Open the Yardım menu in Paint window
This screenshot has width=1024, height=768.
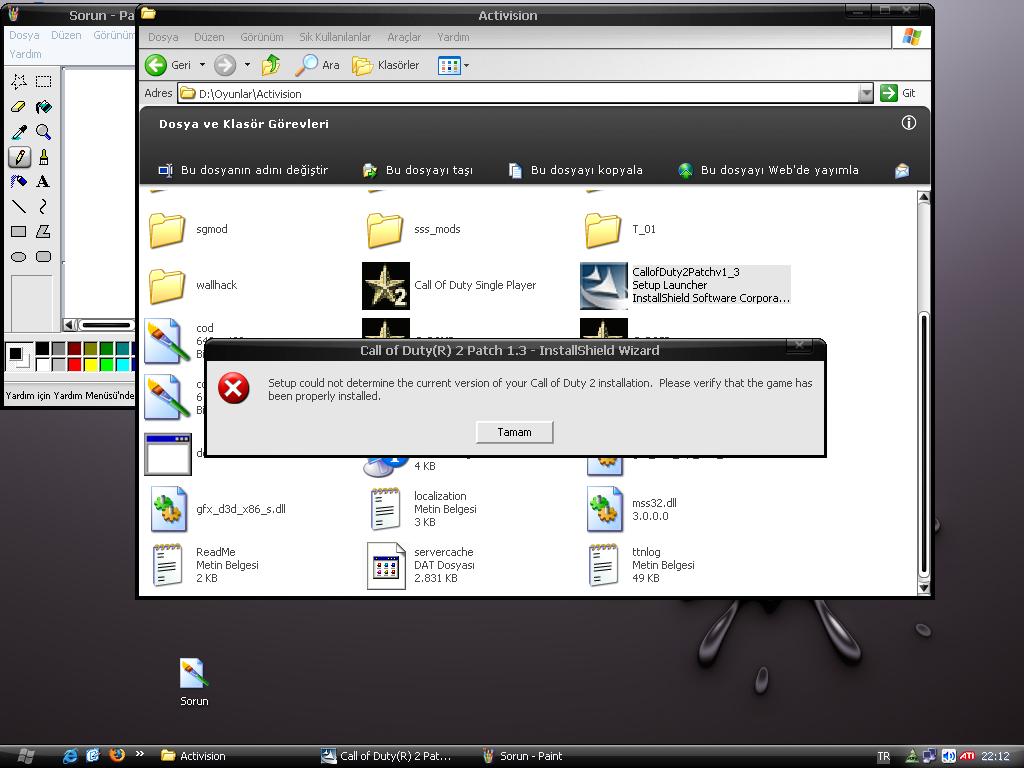(25, 54)
